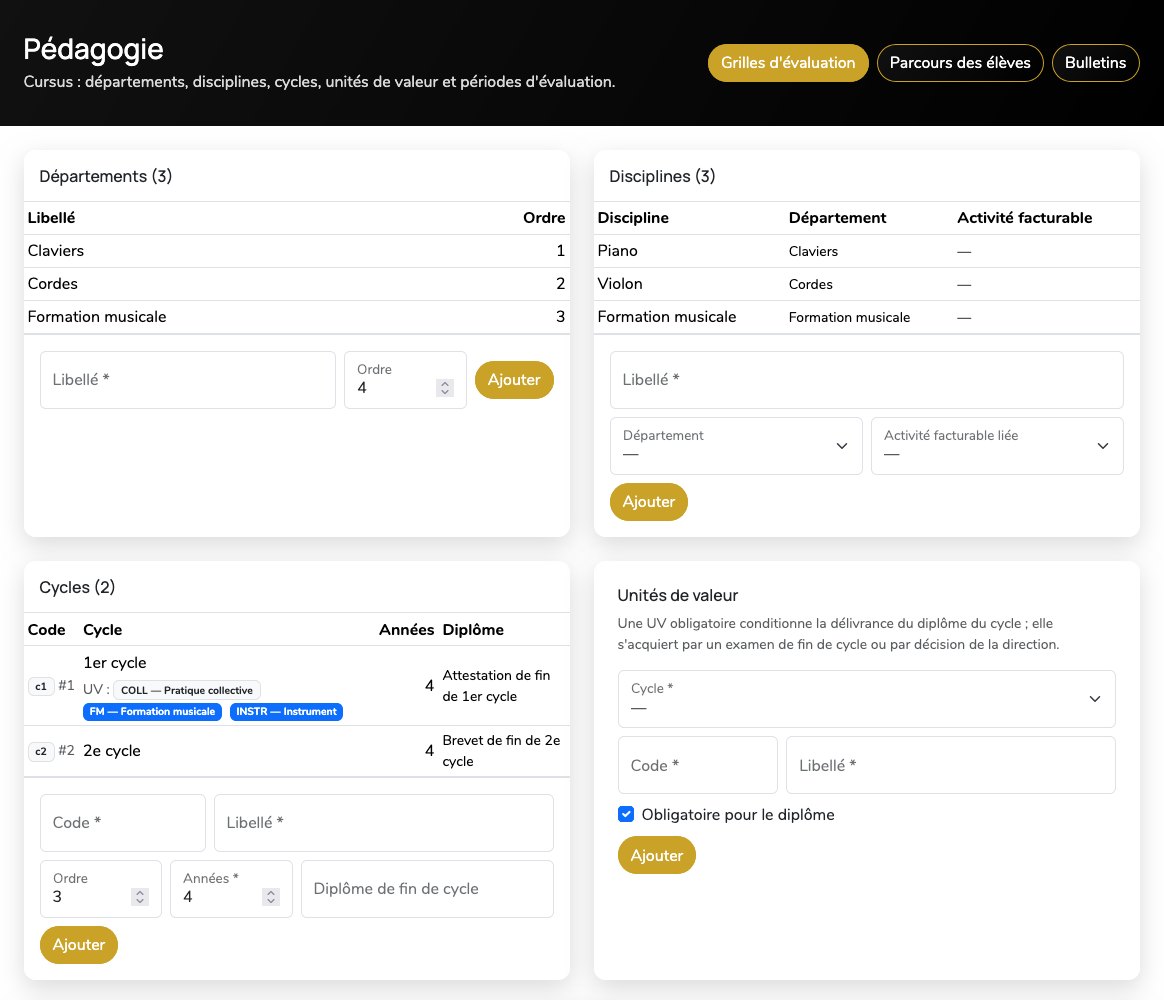Click the COLL — Pratique collective badge
Screen dimensions: 1164x1000
click(186, 690)
